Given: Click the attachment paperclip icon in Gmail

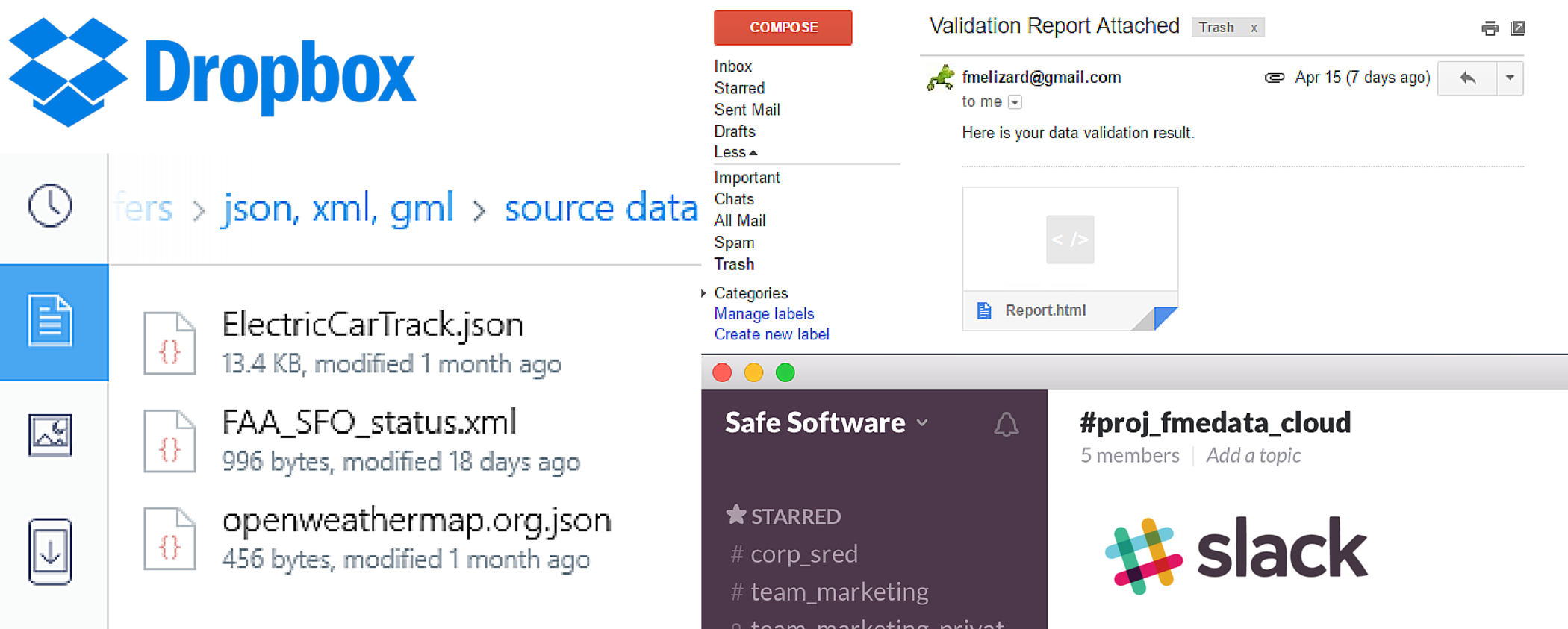Looking at the screenshot, I should tap(1274, 78).
